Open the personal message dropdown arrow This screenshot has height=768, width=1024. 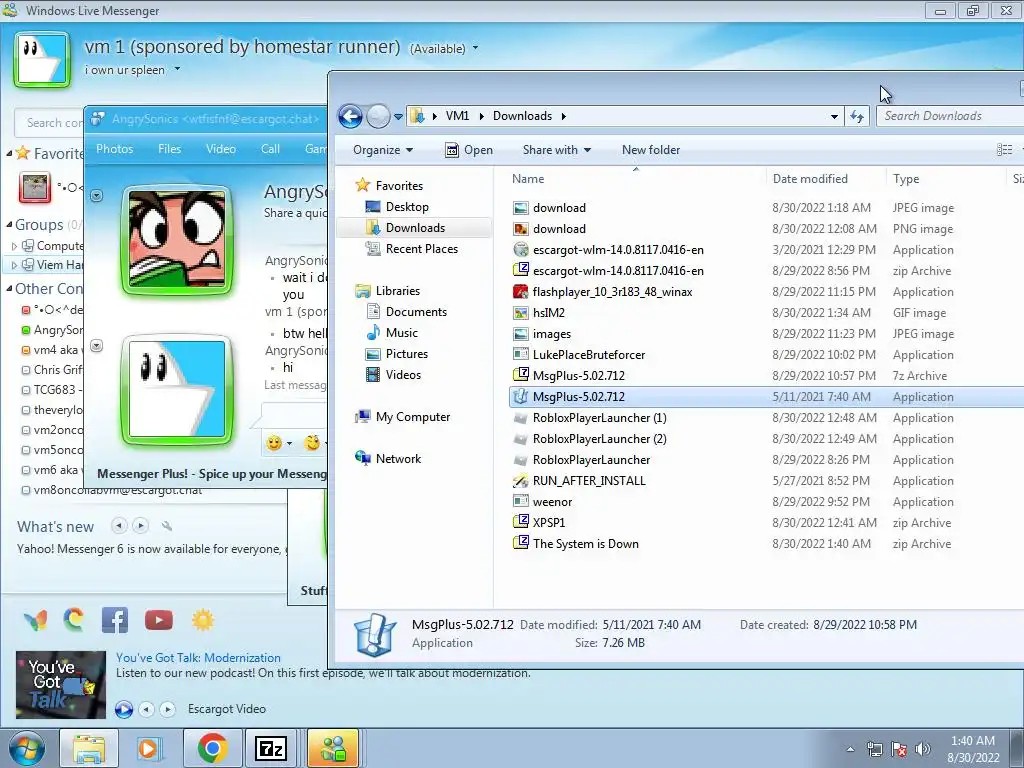(177, 69)
